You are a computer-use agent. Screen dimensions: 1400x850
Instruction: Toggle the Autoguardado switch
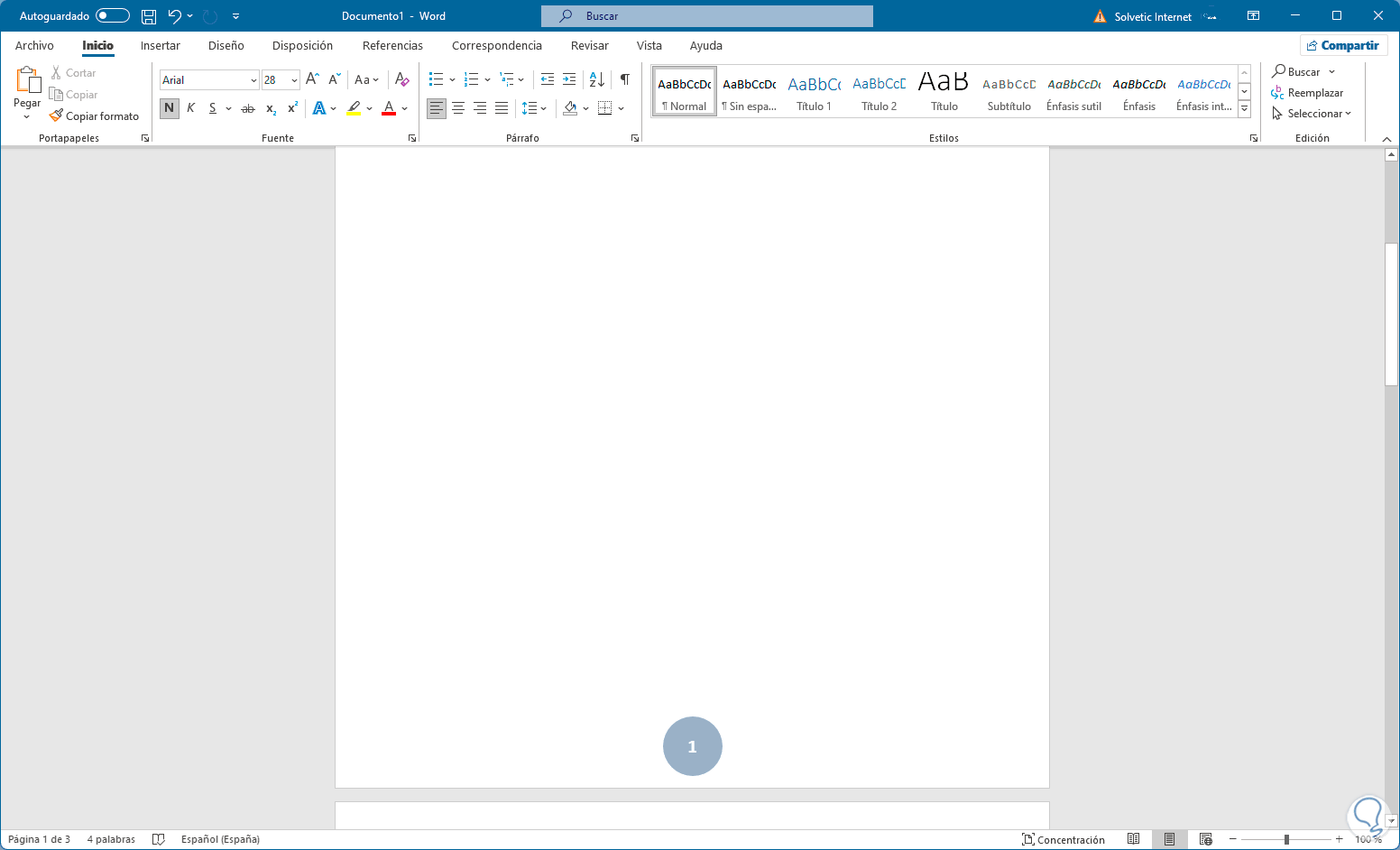point(113,16)
